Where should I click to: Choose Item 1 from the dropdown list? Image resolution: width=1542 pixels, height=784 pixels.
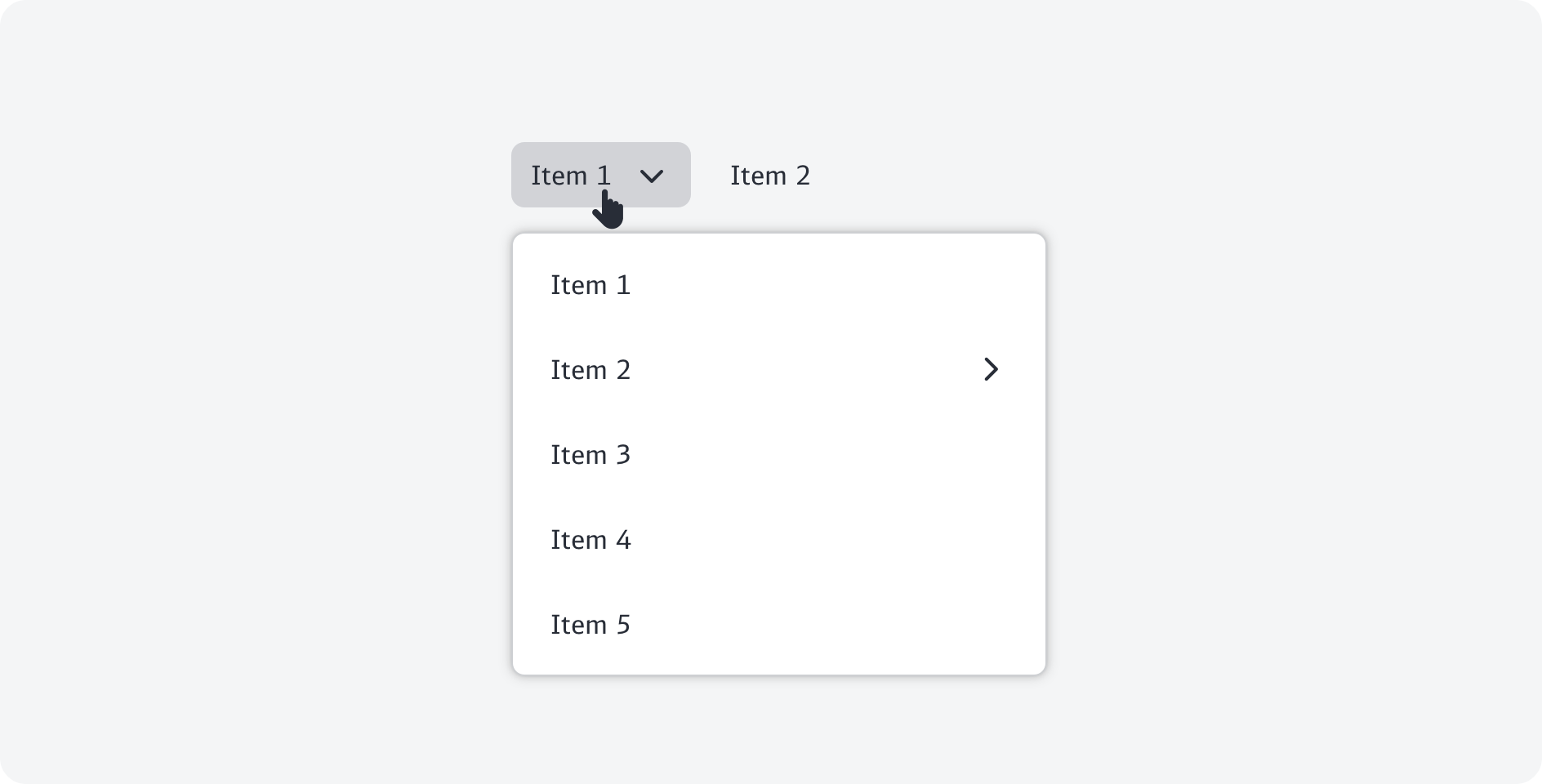click(x=591, y=285)
